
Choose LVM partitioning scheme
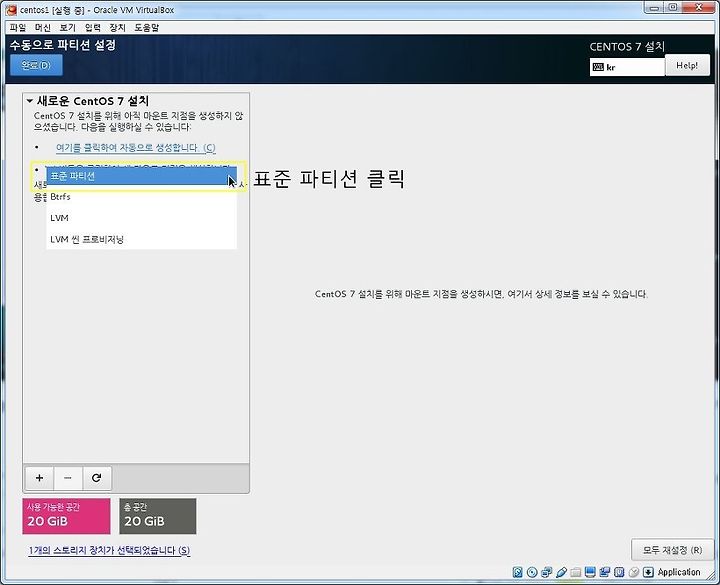click(x=141, y=218)
